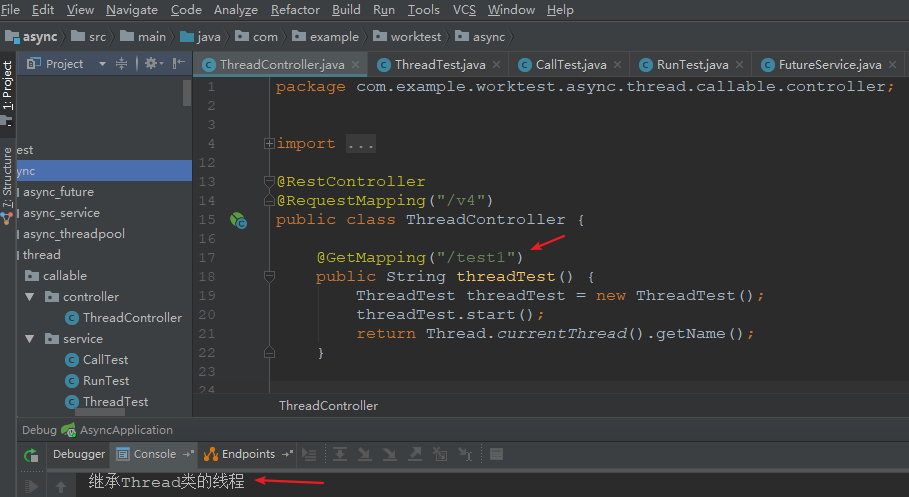The width and height of the screenshot is (909, 497).
Task: Close the CallTest.java tab
Action: click(617, 64)
